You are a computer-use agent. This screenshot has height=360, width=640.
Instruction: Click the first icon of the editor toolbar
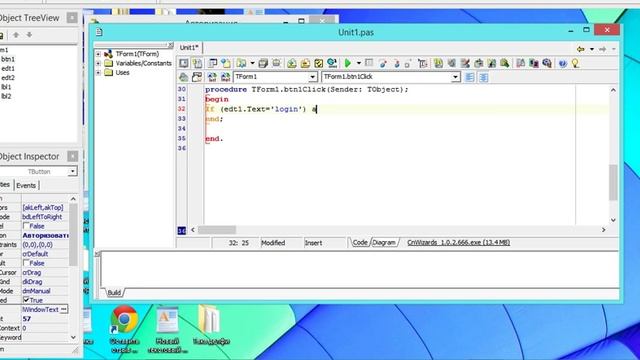184,63
